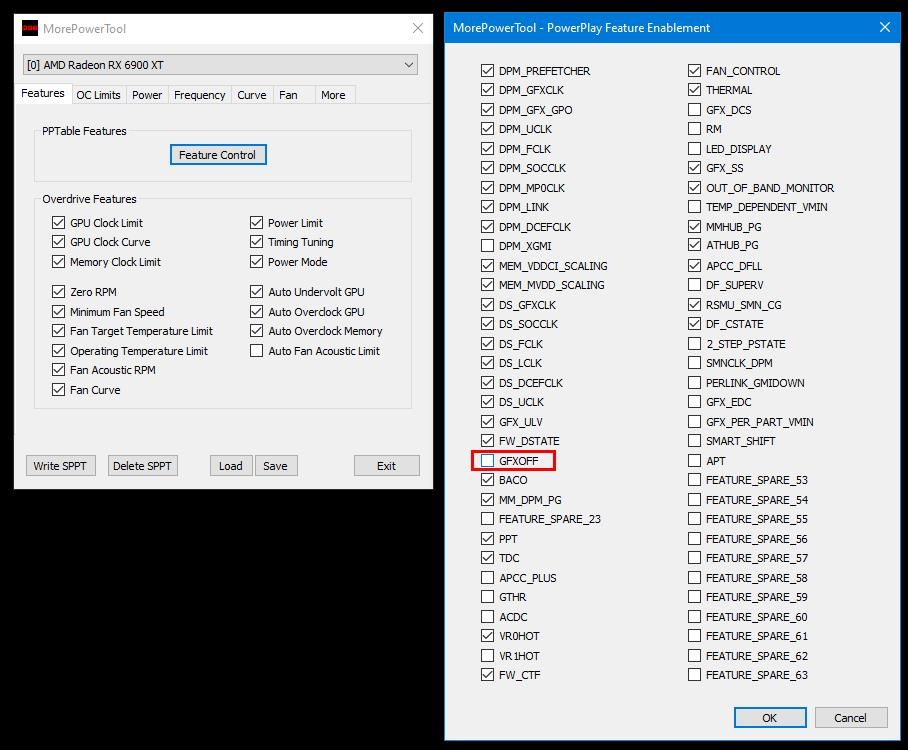Uncheck VR0HOT

point(488,636)
